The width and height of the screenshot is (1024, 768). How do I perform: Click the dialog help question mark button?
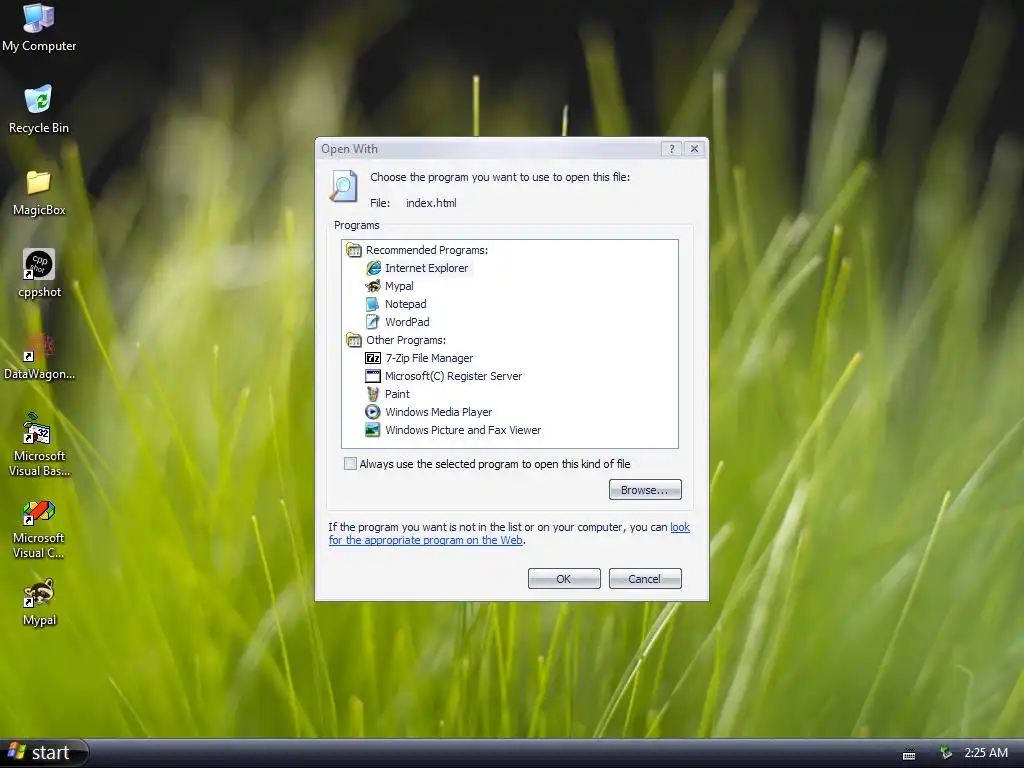(671, 149)
